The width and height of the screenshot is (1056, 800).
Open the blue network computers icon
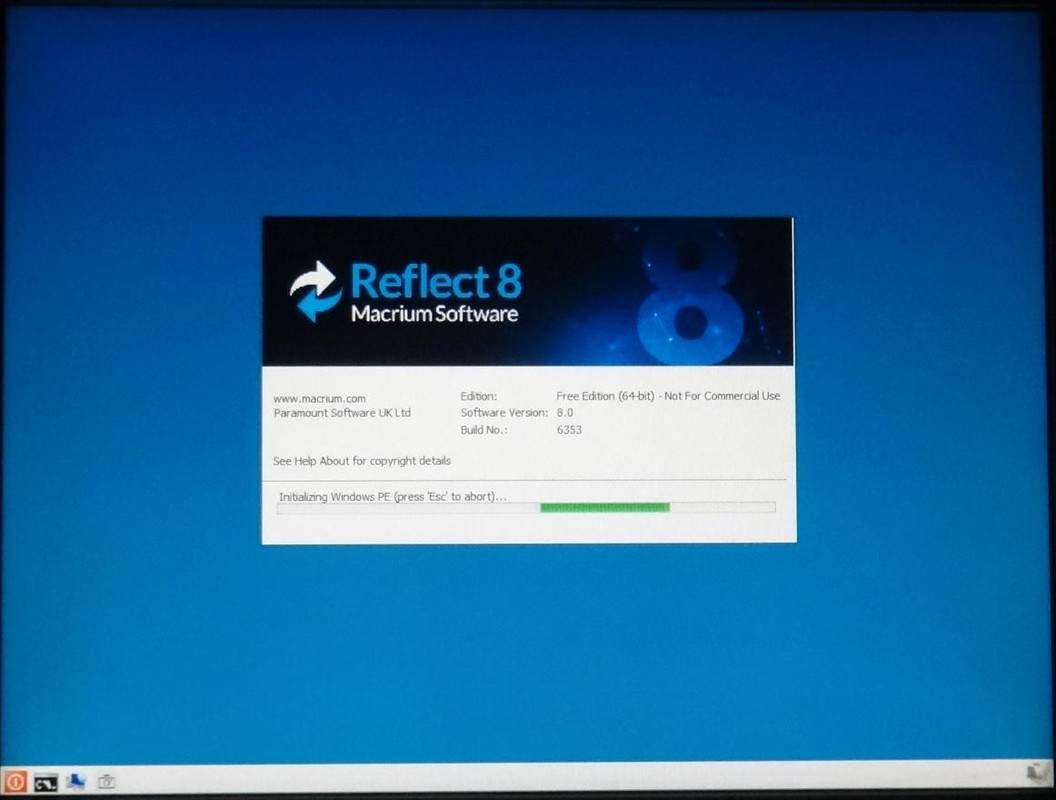tap(75, 782)
